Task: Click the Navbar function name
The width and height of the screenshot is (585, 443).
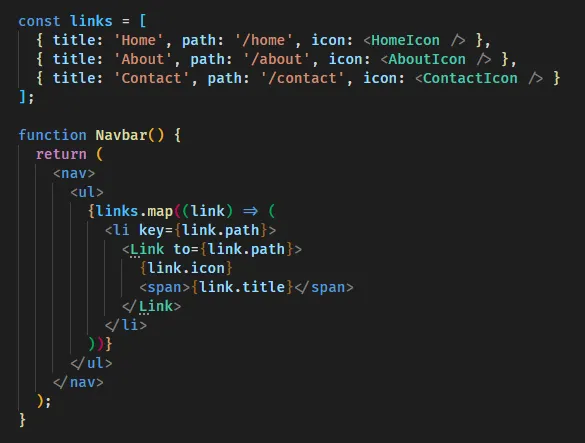Action: [x=121, y=135]
